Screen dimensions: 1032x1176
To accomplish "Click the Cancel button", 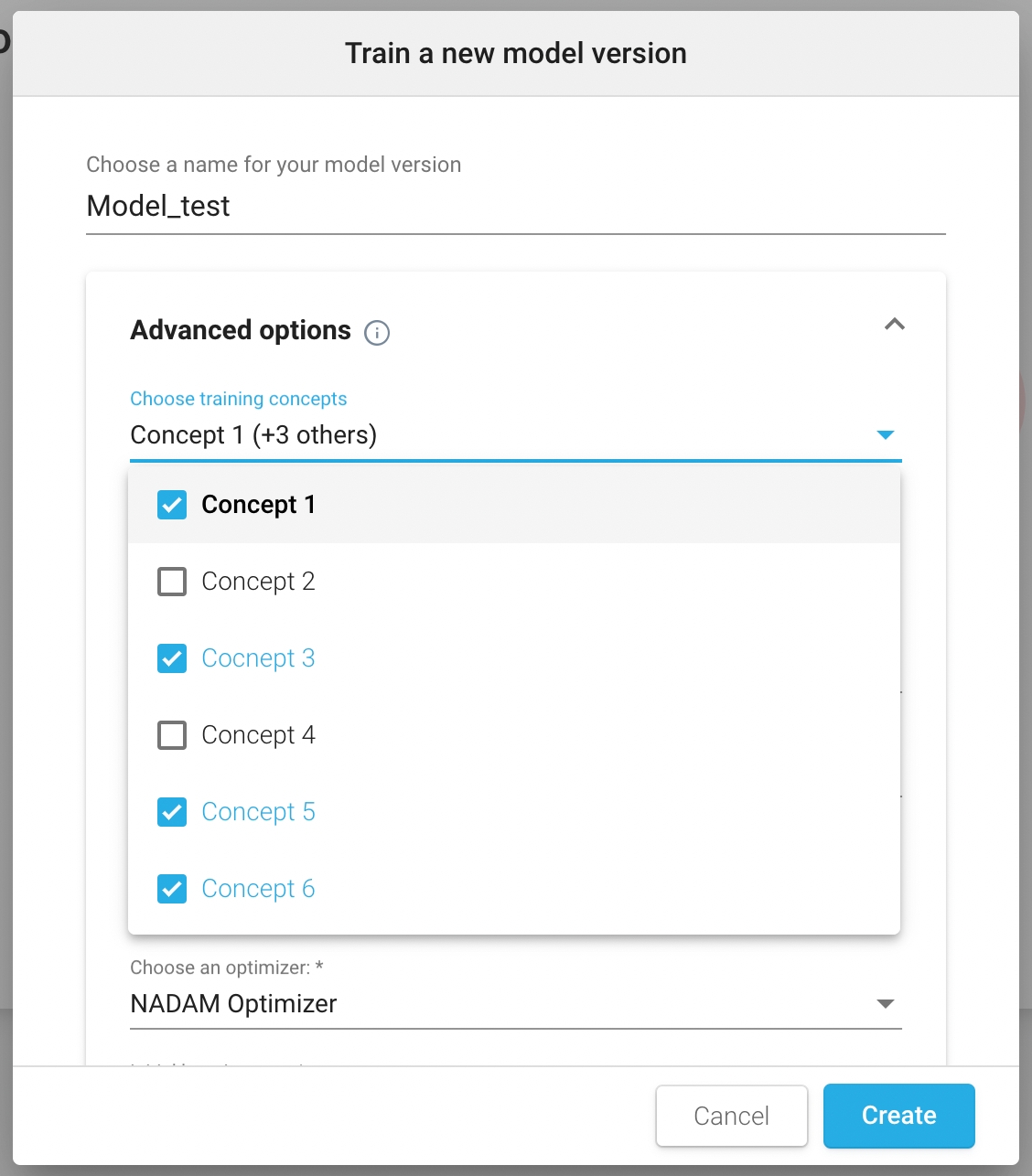I will [x=731, y=1116].
